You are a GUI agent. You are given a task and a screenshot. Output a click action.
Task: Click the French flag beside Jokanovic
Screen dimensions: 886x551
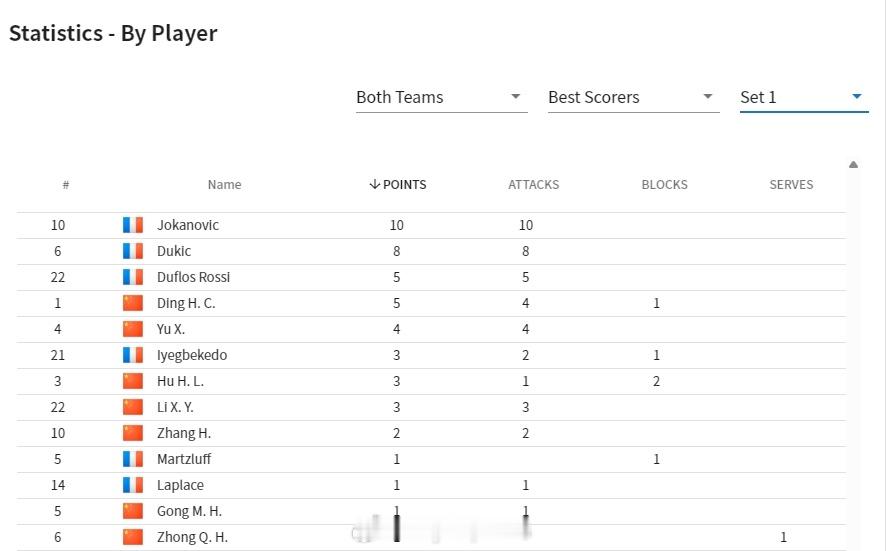[x=133, y=225]
